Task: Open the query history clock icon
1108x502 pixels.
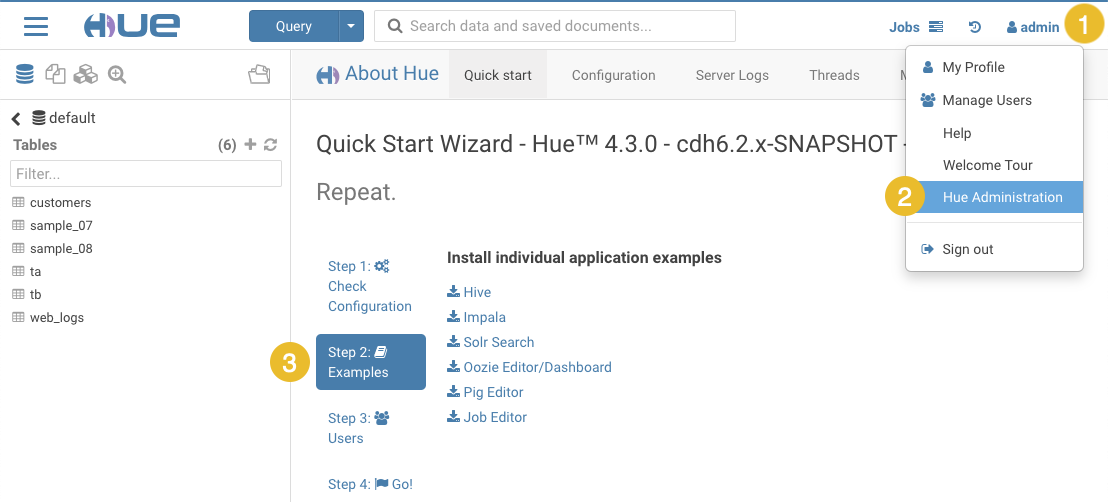Action: coord(975,27)
